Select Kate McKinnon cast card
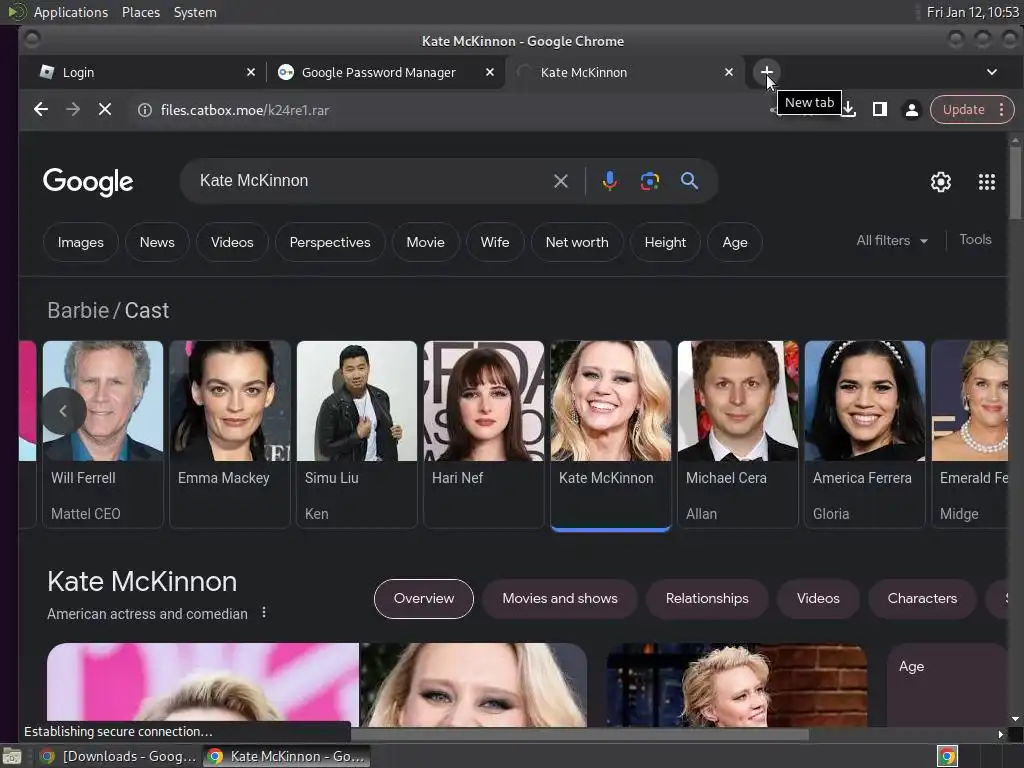1024x768 pixels. tap(611, 434)
